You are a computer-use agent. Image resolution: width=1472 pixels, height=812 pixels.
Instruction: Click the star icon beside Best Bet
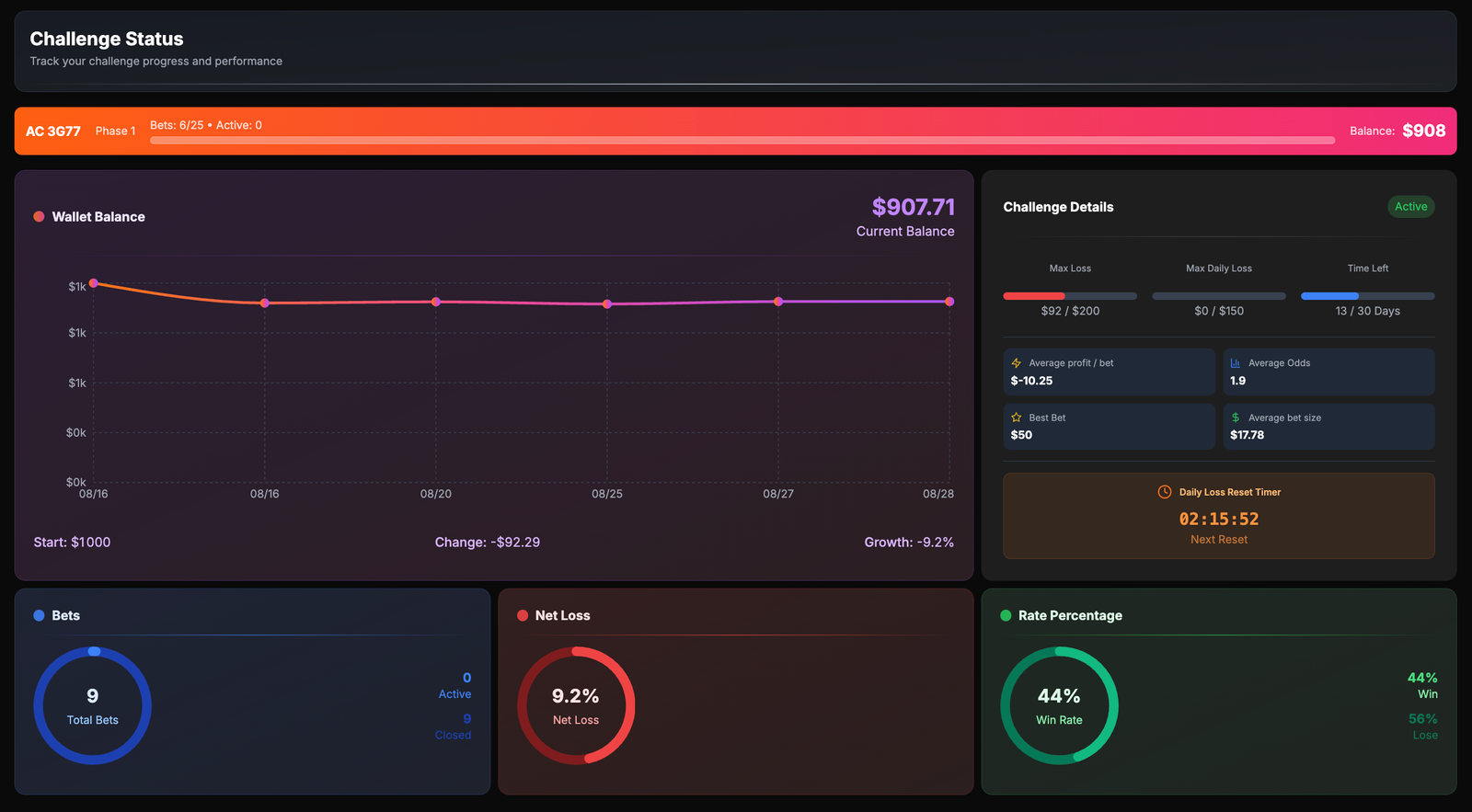(x=1016, y=417)
